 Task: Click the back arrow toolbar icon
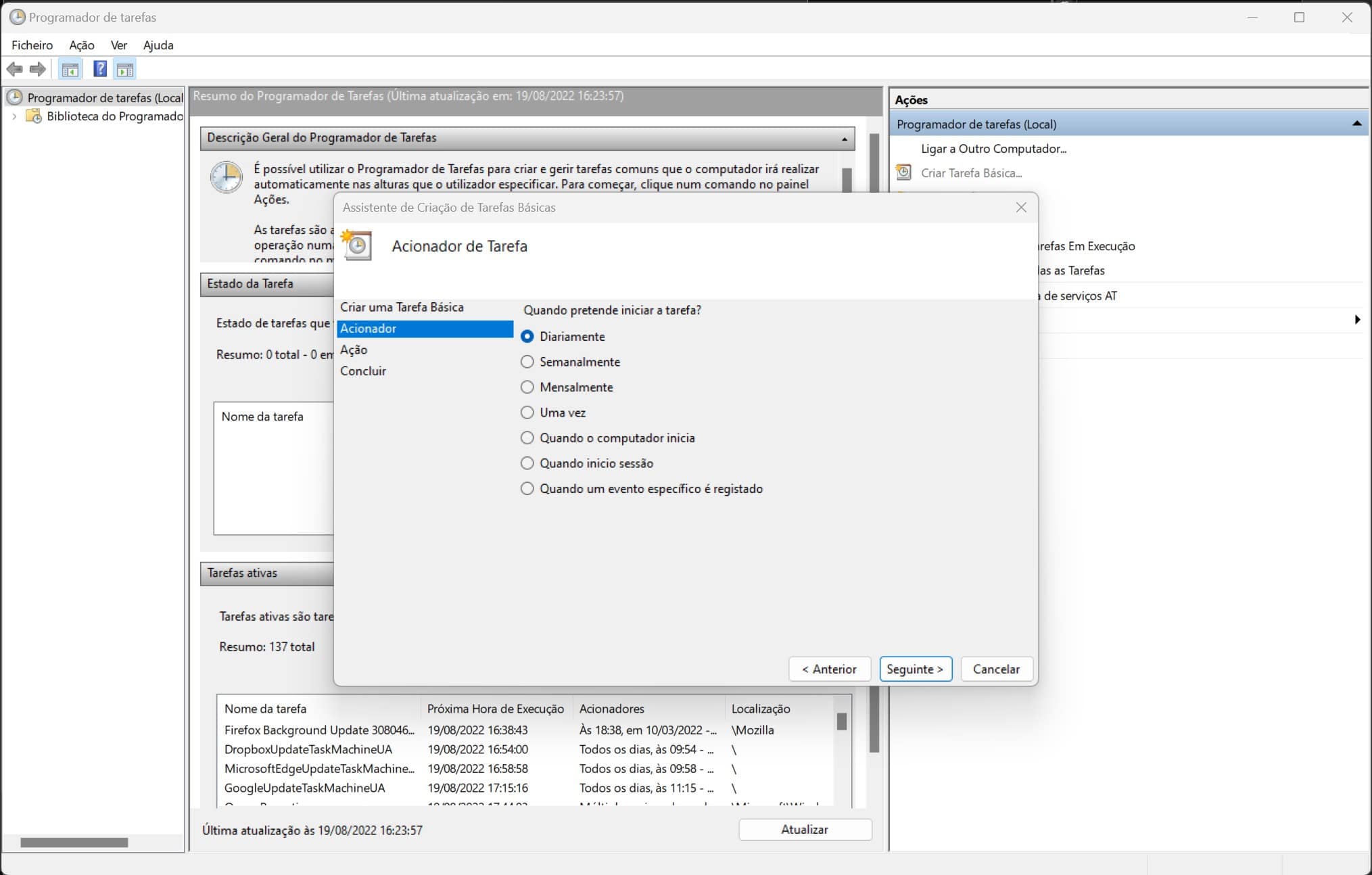pyautogui.click(x=14, y=69)
